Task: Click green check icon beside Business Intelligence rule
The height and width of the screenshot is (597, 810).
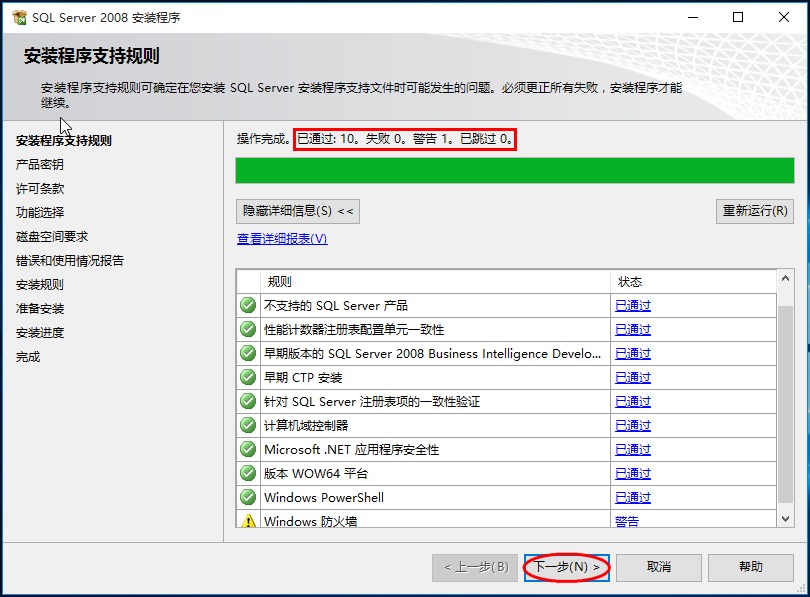Action: (248, 353)
